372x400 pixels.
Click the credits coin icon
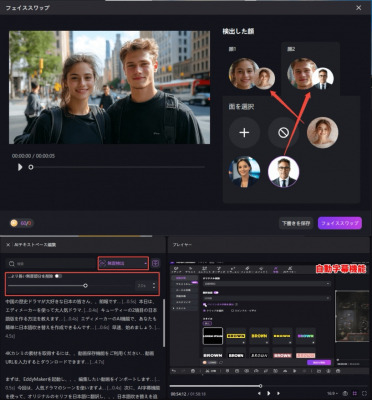coord(14,223)
